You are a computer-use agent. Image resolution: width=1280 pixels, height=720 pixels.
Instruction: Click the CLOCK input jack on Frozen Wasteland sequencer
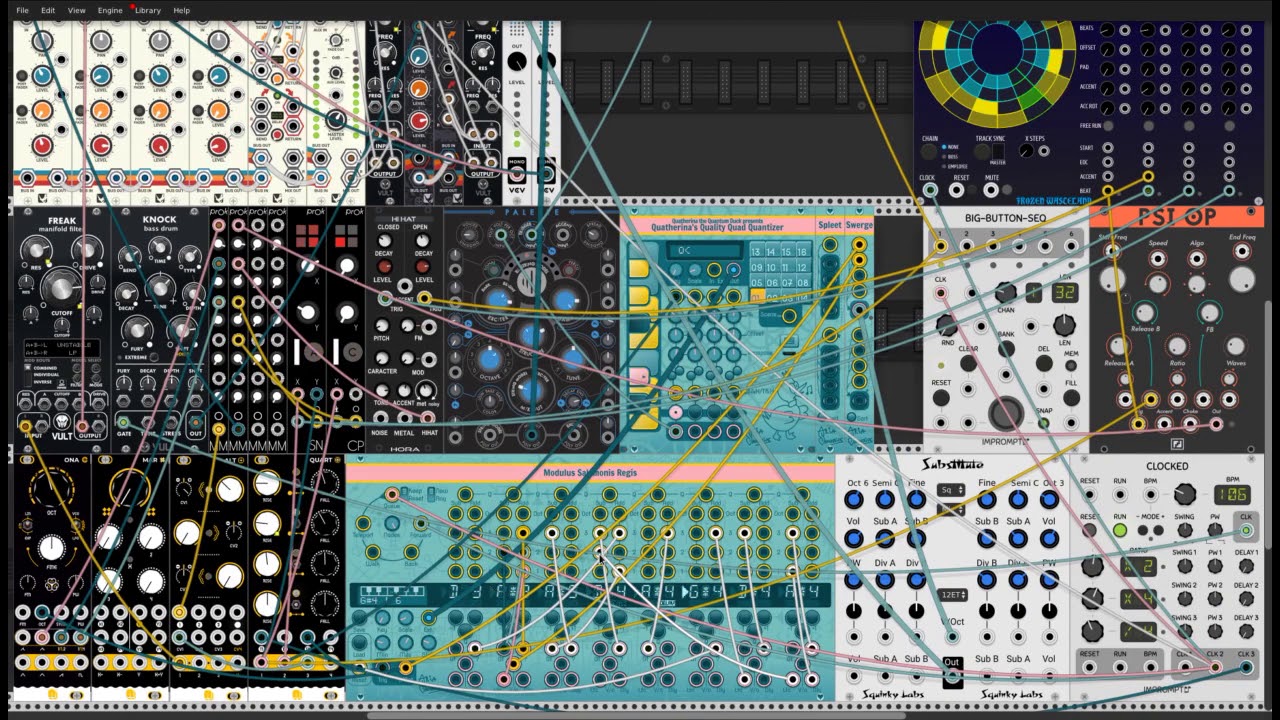(x=930, y=190)
